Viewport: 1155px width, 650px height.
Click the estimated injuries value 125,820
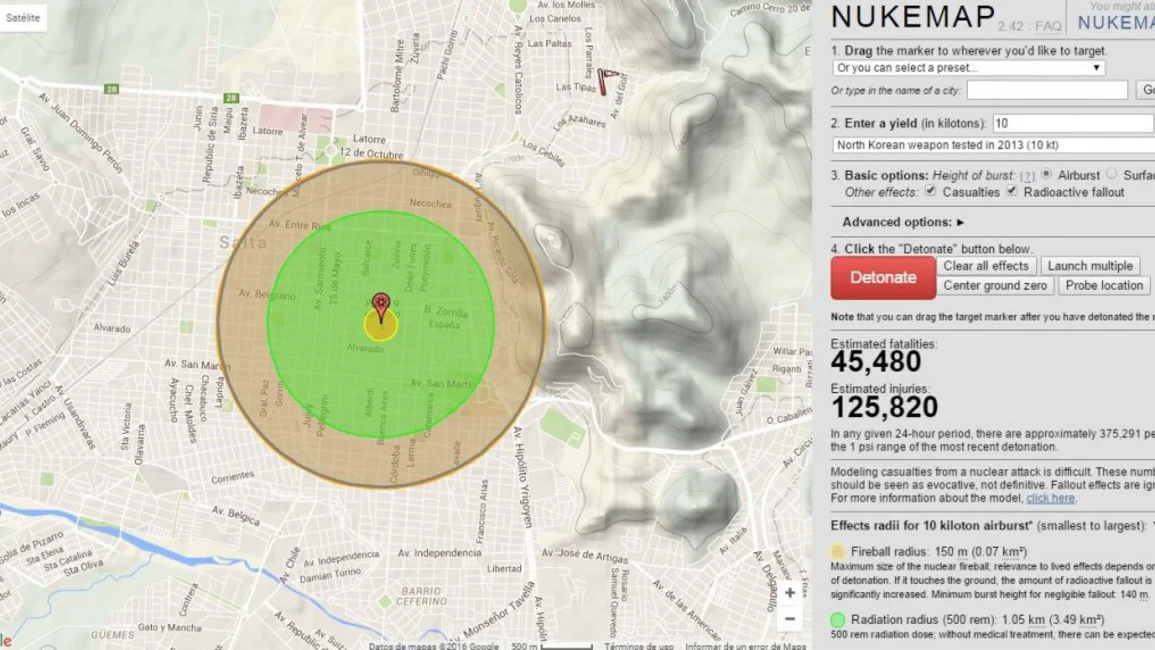[885, 407]
